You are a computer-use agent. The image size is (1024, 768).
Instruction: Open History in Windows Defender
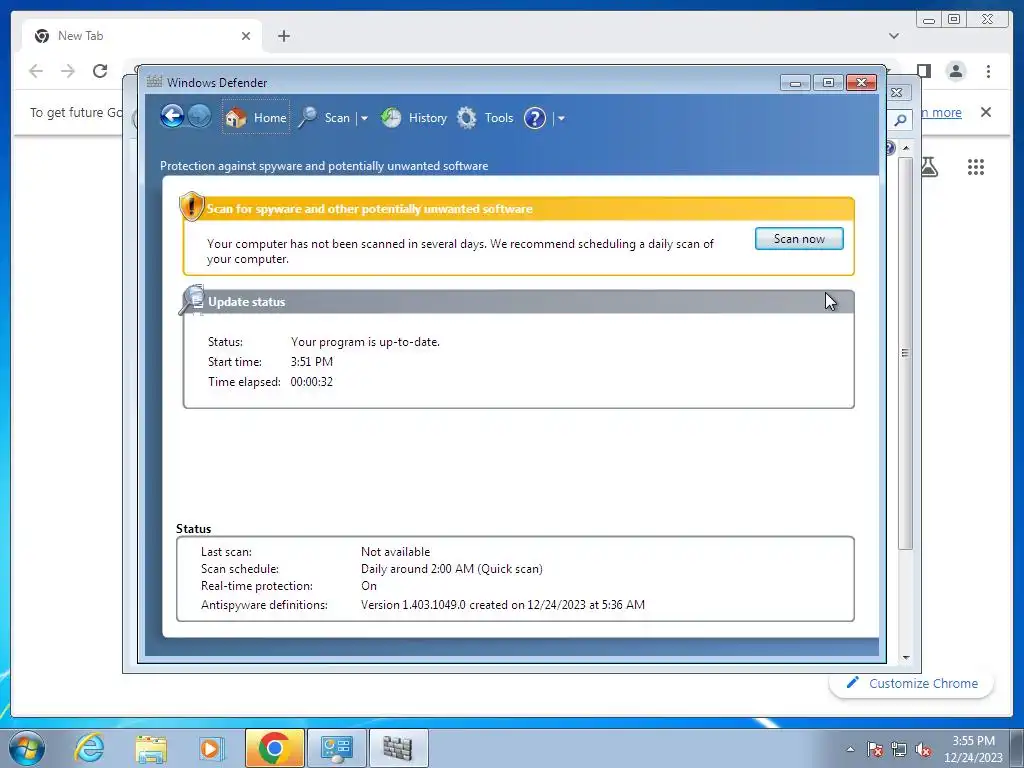(414, 118)
